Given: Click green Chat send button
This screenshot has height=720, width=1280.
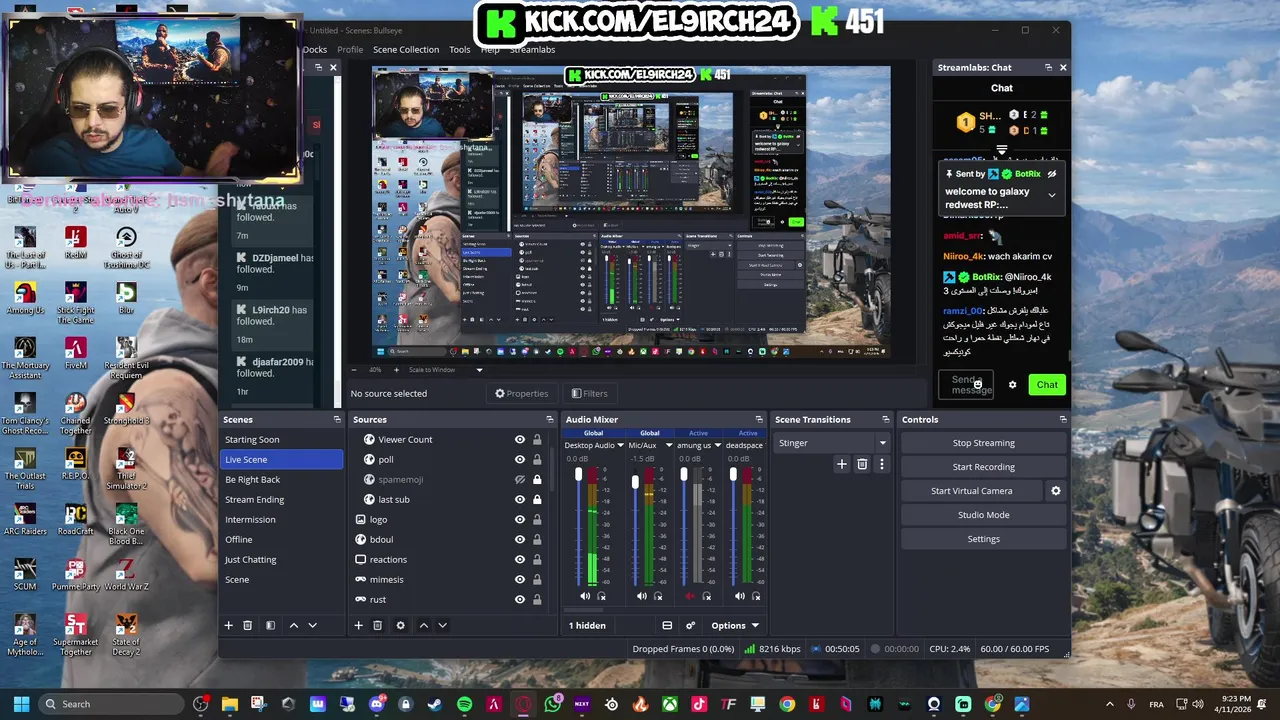Looking at the screenshot, I should (x=1047, y=385).
